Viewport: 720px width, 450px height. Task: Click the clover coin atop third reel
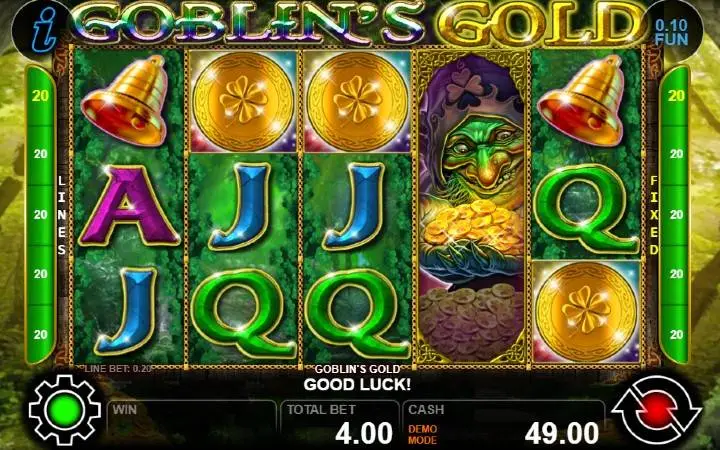tap(358, 101)
